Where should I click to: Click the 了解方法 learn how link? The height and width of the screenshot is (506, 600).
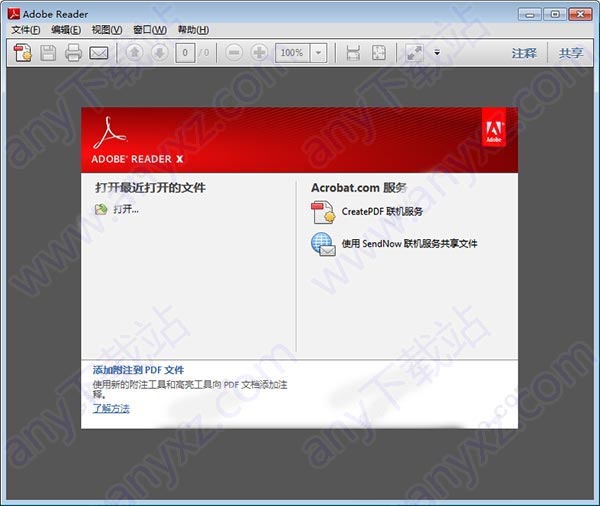pos(111,408)
